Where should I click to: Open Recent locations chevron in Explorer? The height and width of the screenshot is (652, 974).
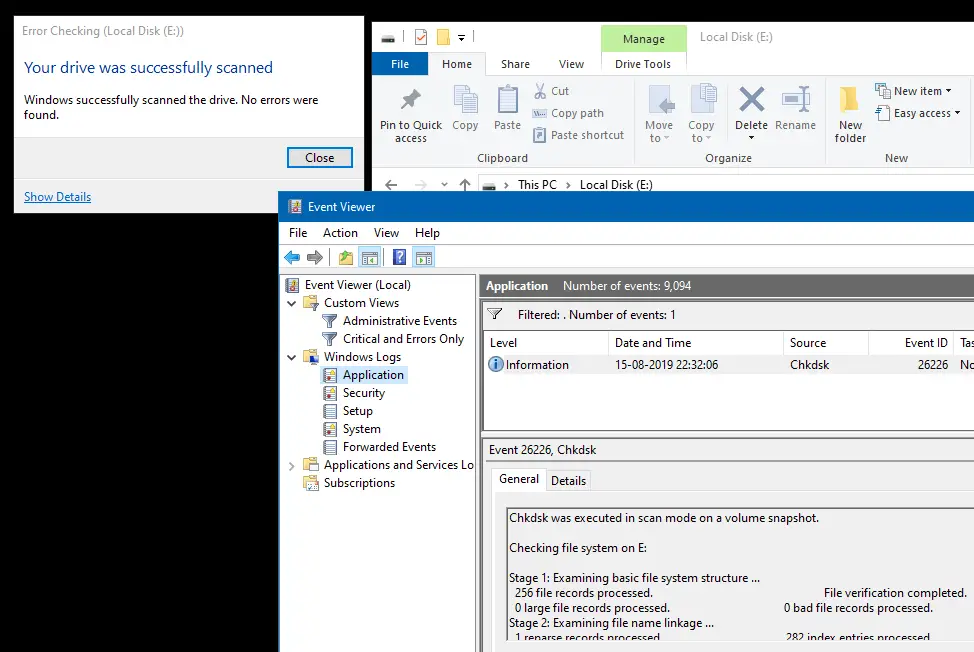coord(444,184)
